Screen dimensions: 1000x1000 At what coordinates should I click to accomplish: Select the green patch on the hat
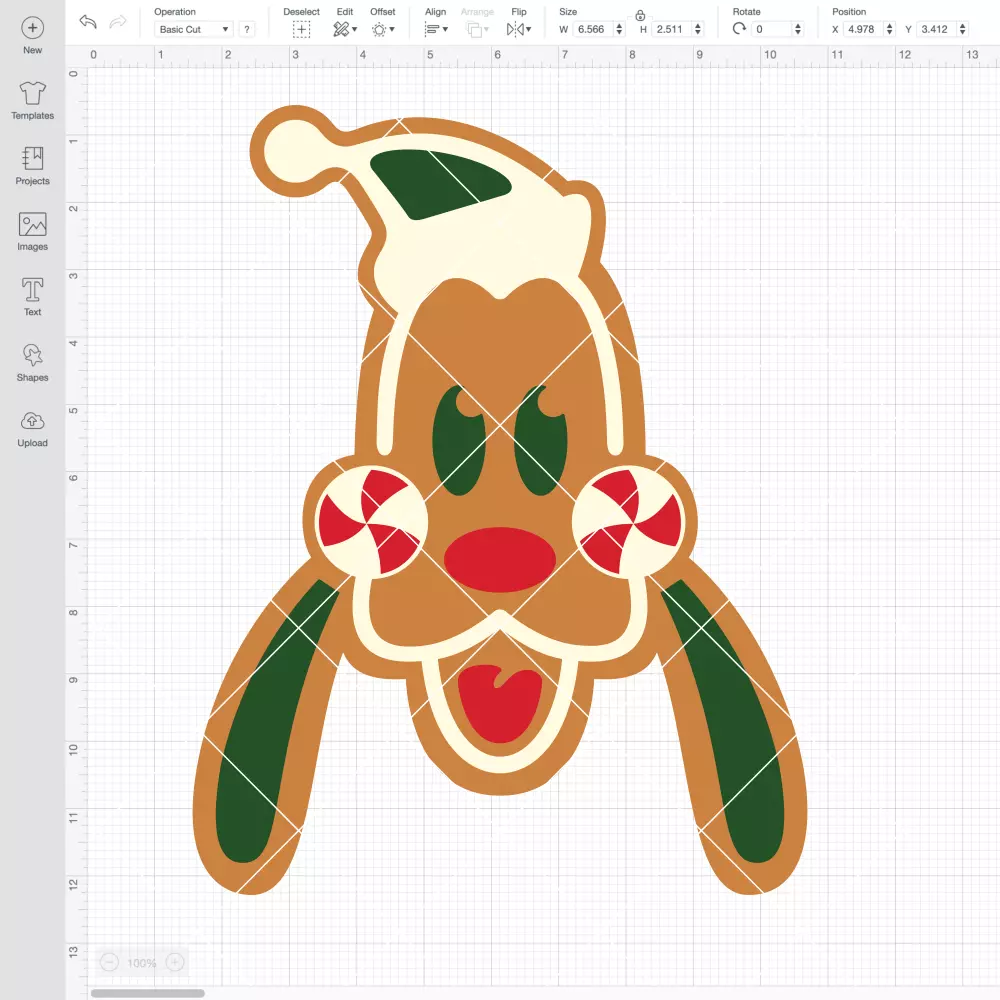click(440, 184)
